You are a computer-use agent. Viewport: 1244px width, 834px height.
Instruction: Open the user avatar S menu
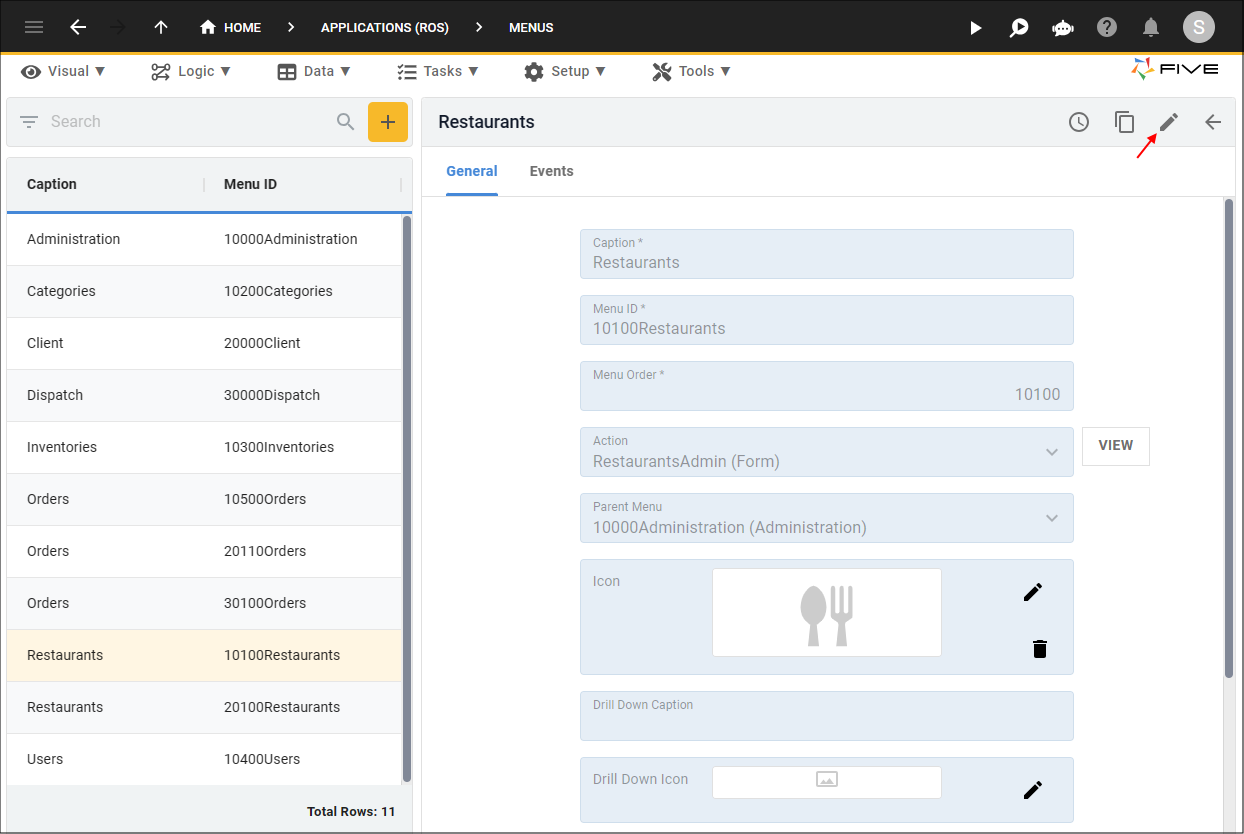click(x=1199, y=27)
